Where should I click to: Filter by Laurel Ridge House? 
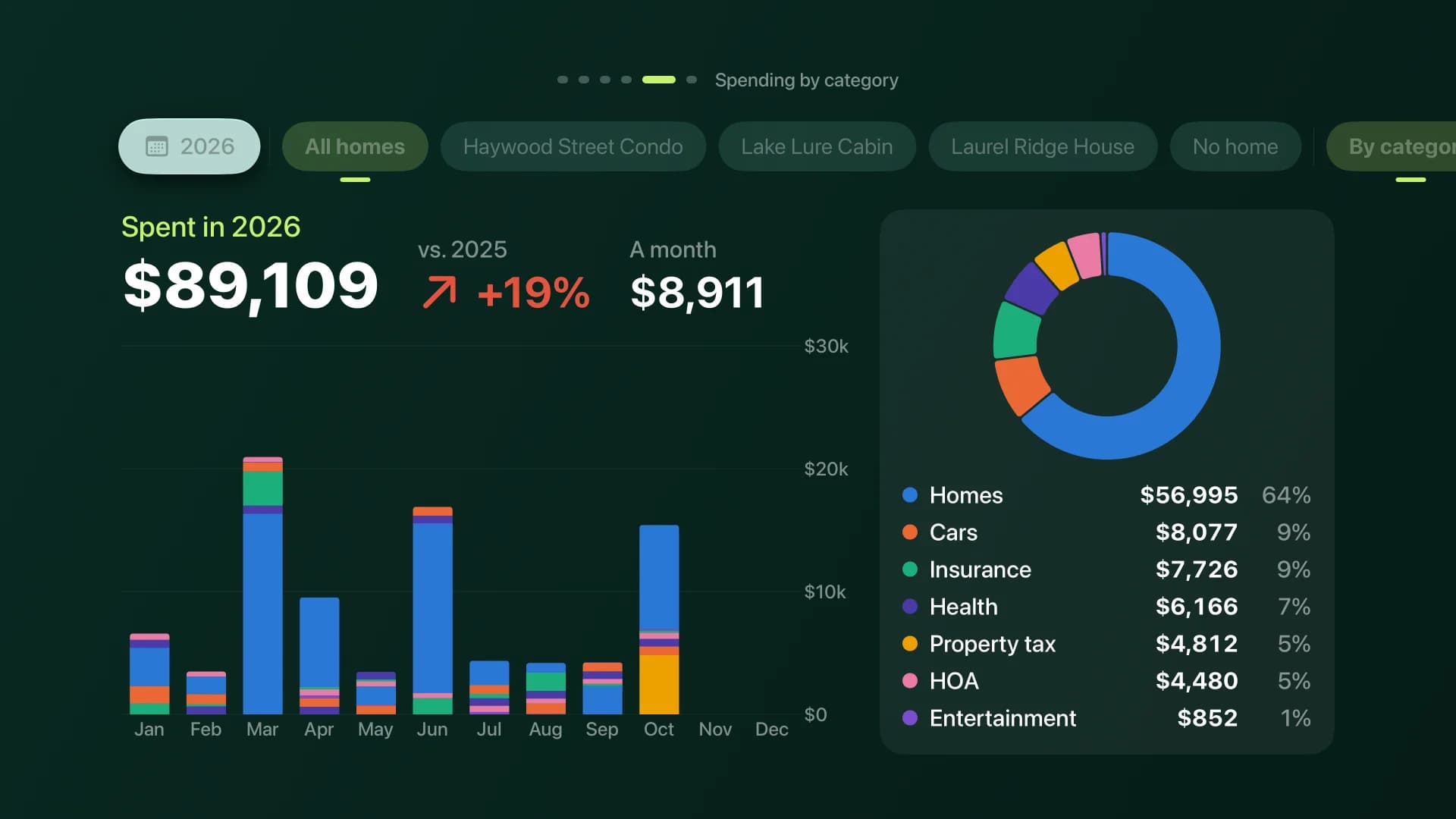click(x=1043, y=146)
